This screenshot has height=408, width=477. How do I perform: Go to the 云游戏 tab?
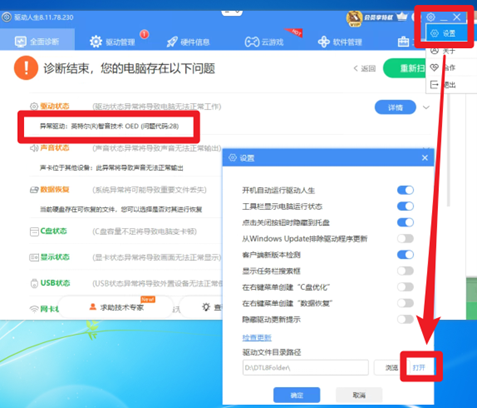coord(264,42)
